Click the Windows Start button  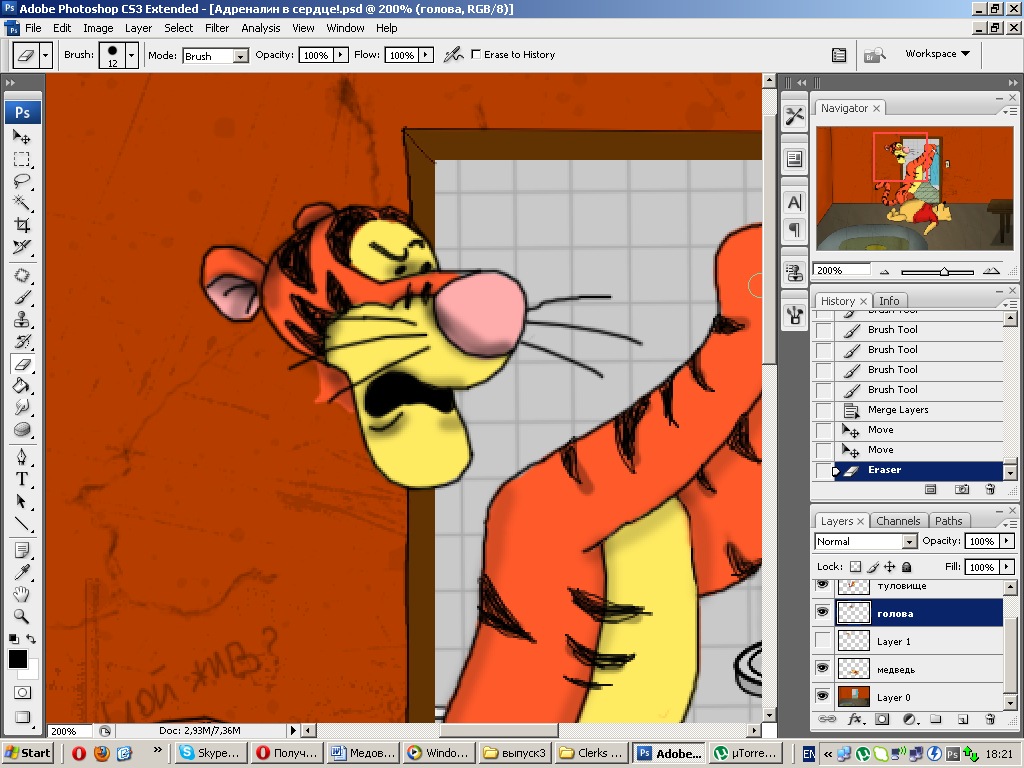pos(28,753)
